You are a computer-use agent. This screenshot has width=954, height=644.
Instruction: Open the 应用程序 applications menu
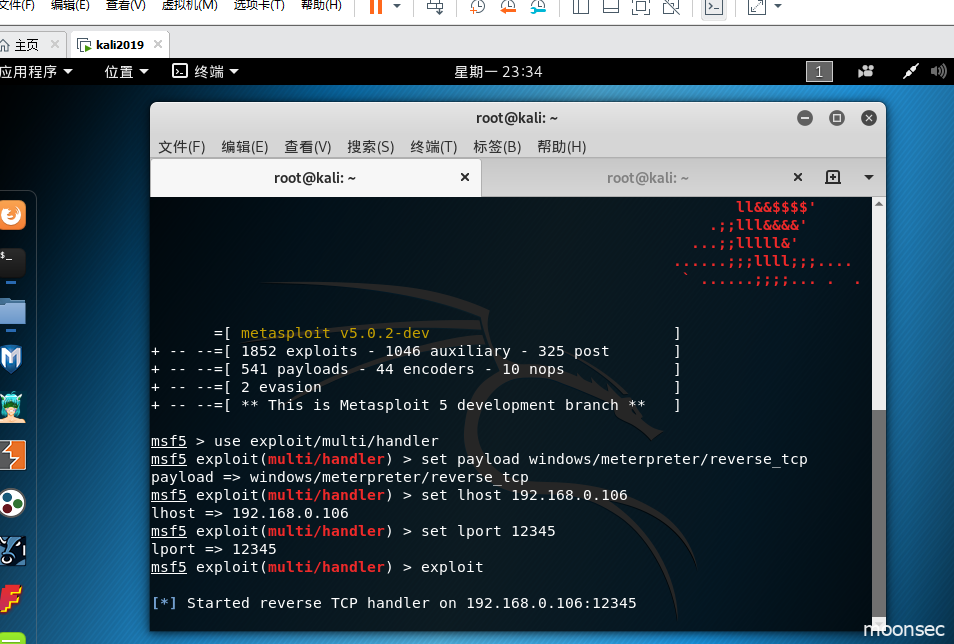pyautogui.click(x=36, y=72)
